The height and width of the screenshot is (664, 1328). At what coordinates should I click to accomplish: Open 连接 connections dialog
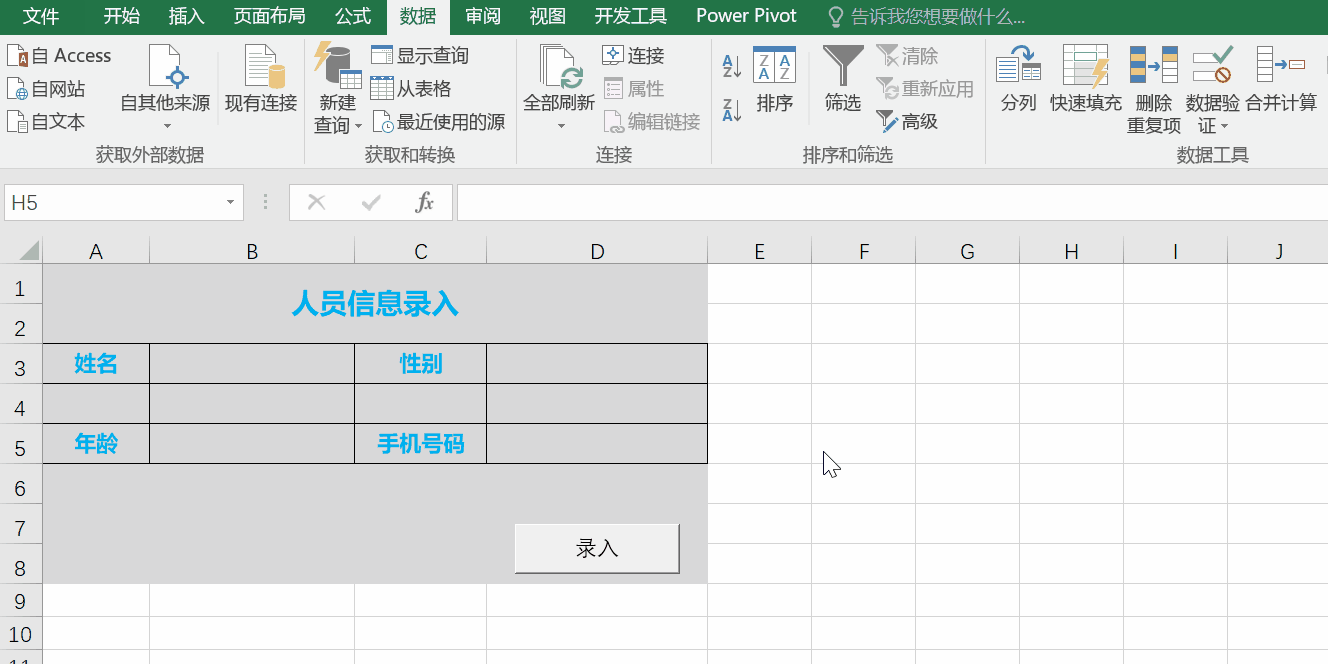coord(634,56)
